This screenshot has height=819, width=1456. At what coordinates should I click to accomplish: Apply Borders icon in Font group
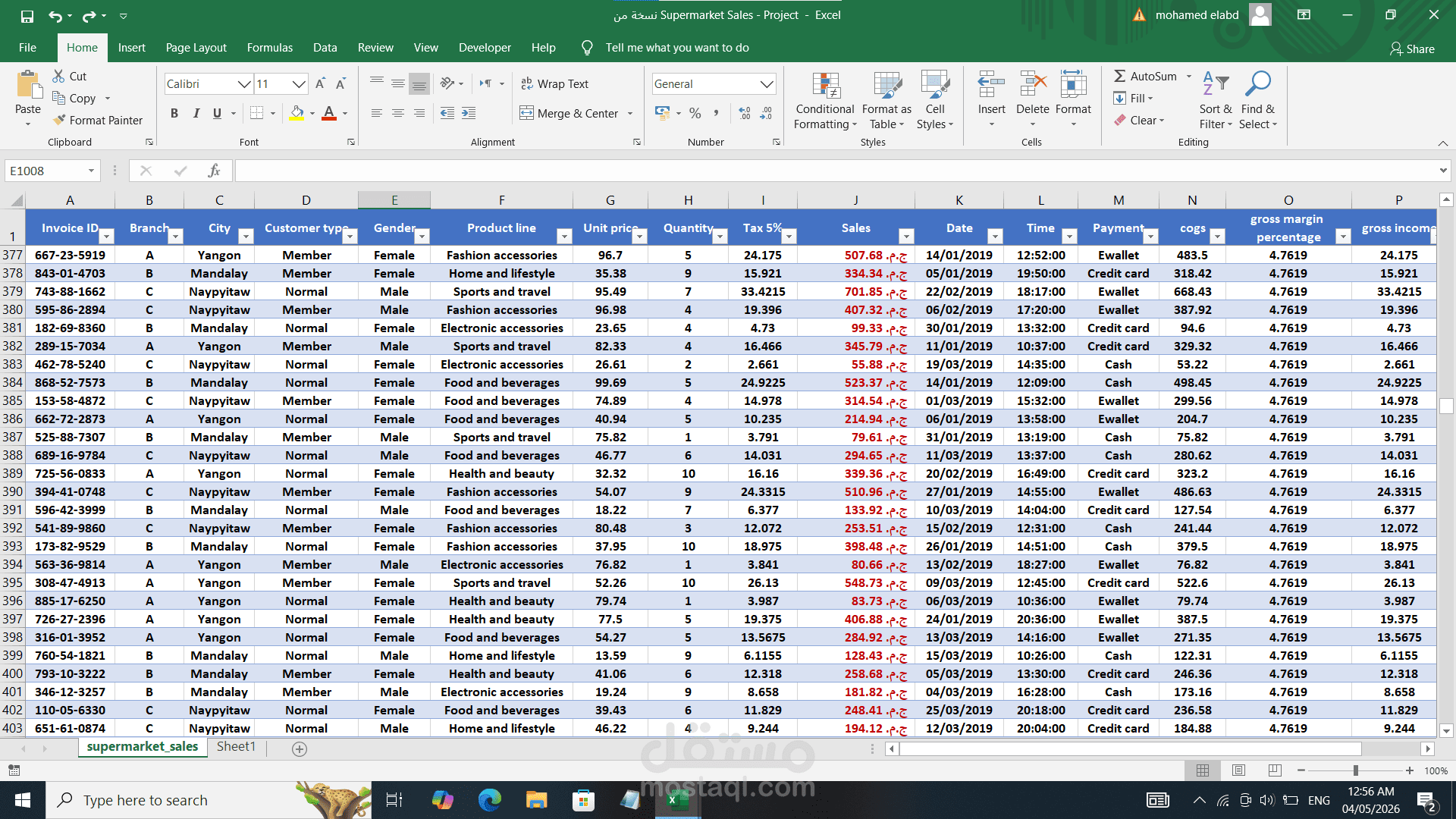coord(256,113)
